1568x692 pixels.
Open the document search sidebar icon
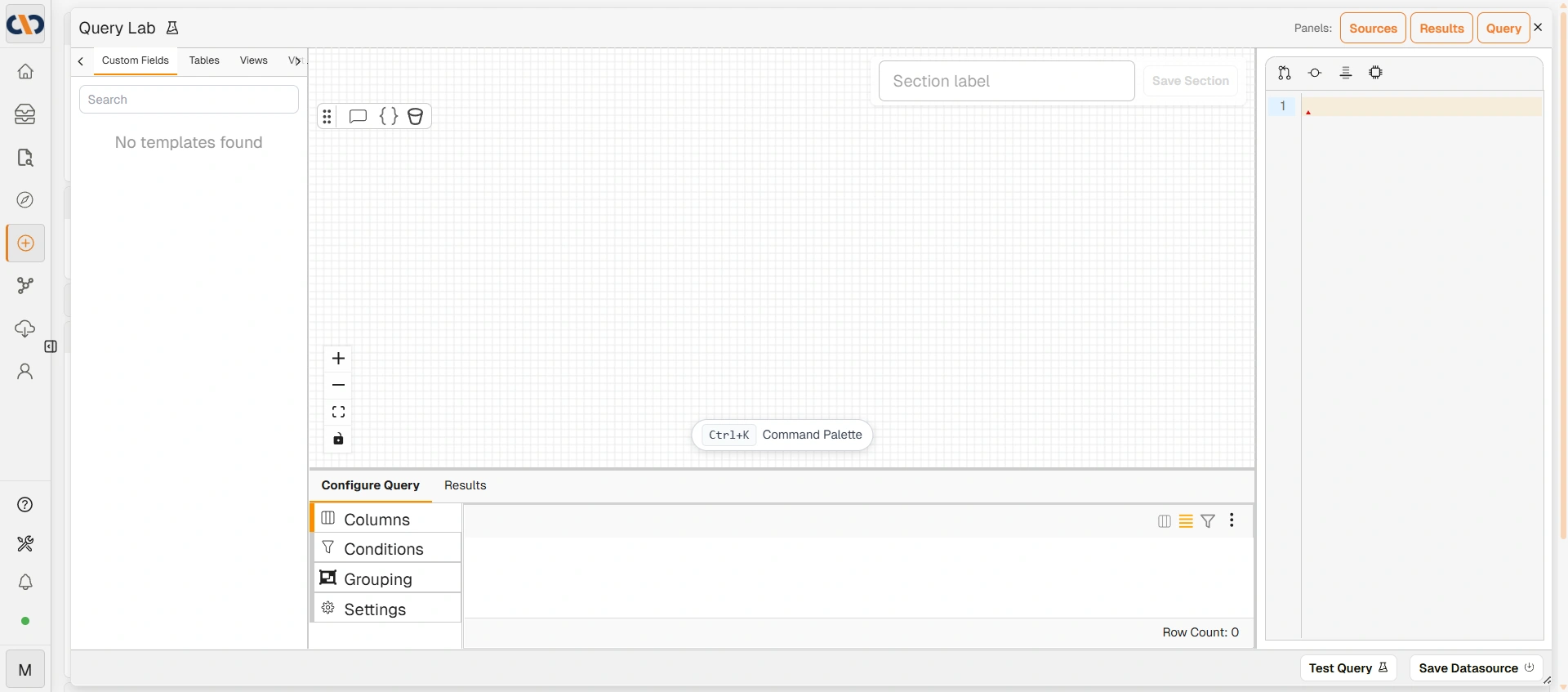point(25,158)
